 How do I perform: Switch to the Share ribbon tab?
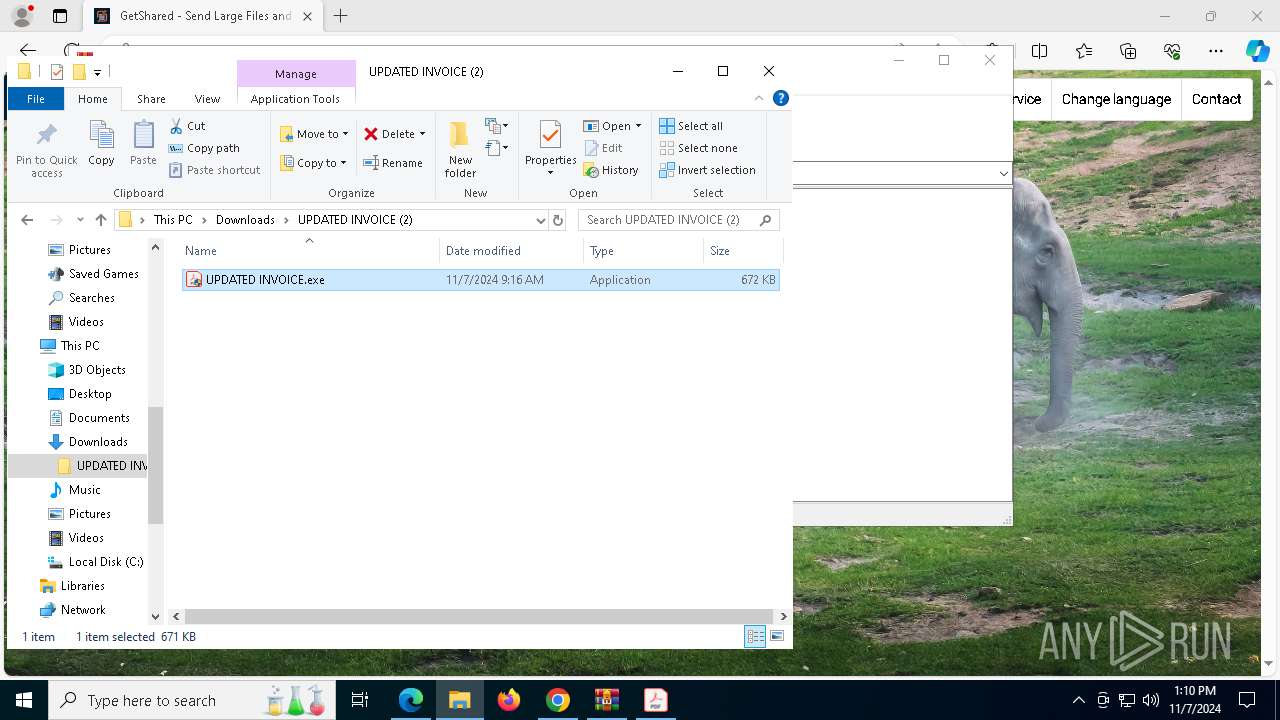151,99
